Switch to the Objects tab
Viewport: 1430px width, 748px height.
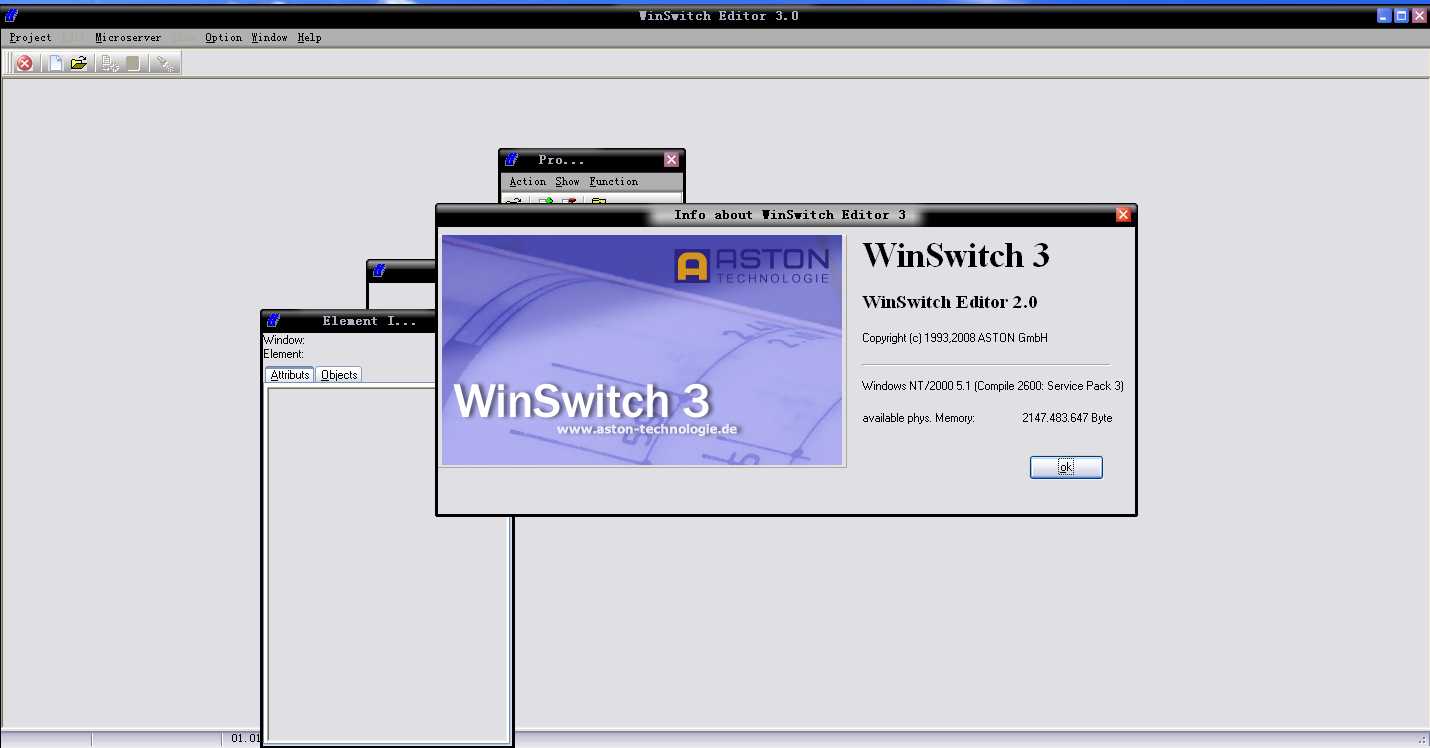coord(338,374)
